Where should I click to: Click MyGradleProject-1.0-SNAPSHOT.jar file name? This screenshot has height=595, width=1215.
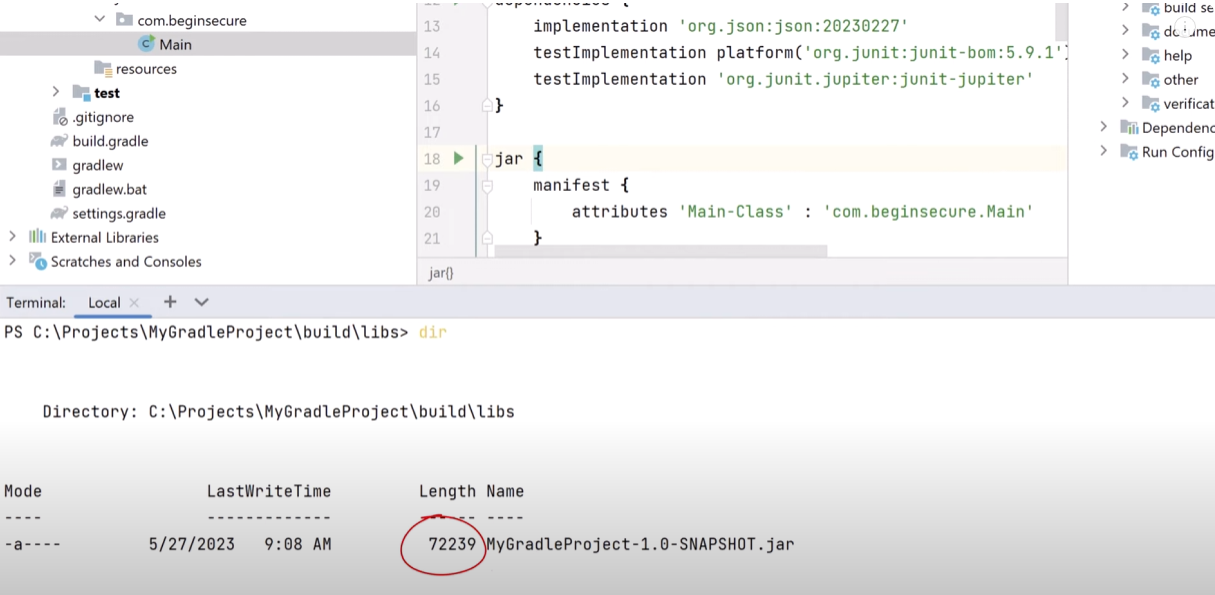coord(640,545)
